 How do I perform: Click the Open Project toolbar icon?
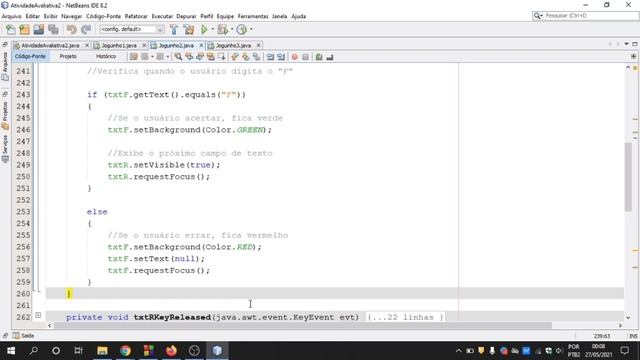coord(39,29)
